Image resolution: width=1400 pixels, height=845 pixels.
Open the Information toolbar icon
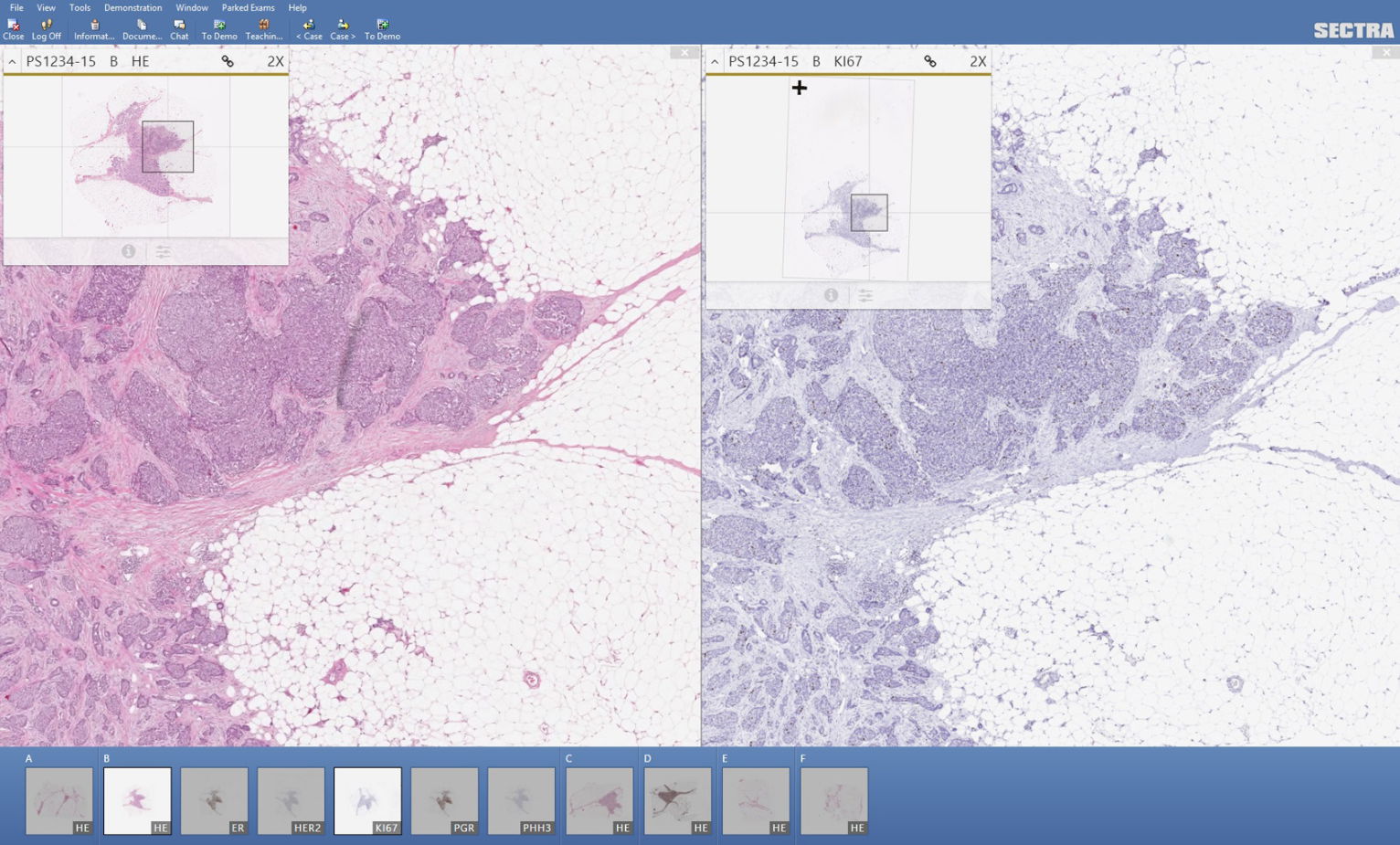94,27
